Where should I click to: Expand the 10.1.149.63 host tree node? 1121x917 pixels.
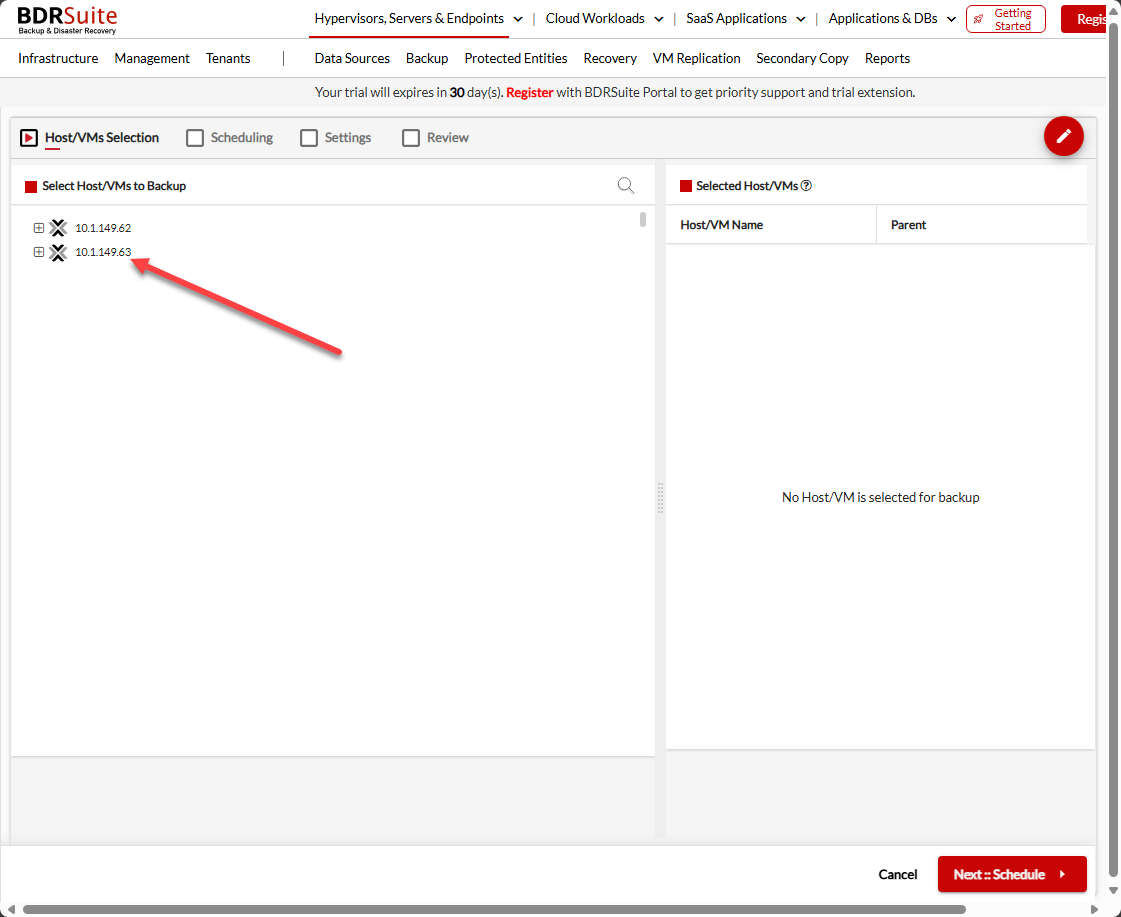tap(38, 252)
